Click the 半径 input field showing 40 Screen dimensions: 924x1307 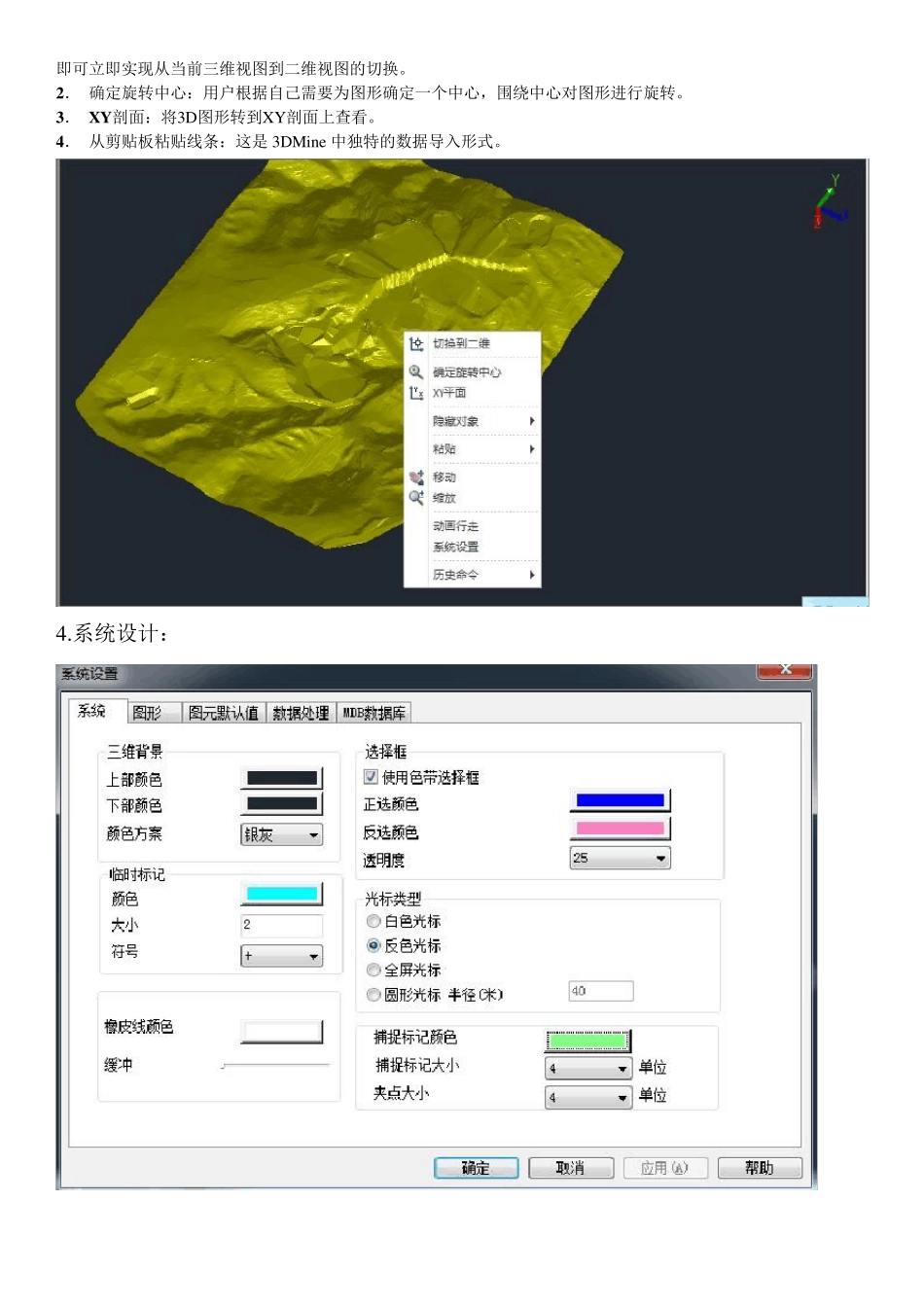601,991
